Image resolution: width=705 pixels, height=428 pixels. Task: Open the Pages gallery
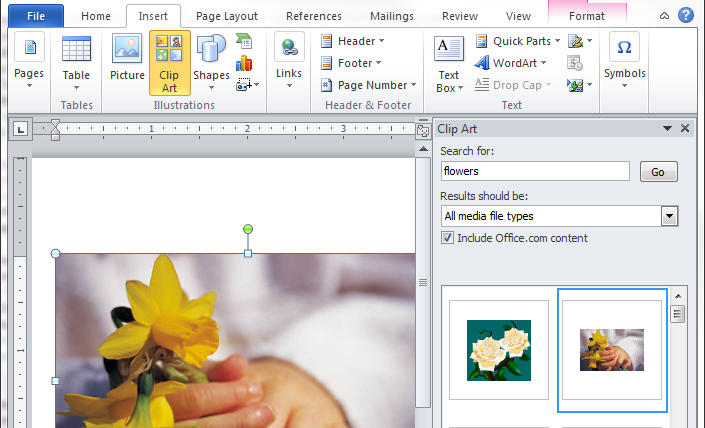(29, 61)
